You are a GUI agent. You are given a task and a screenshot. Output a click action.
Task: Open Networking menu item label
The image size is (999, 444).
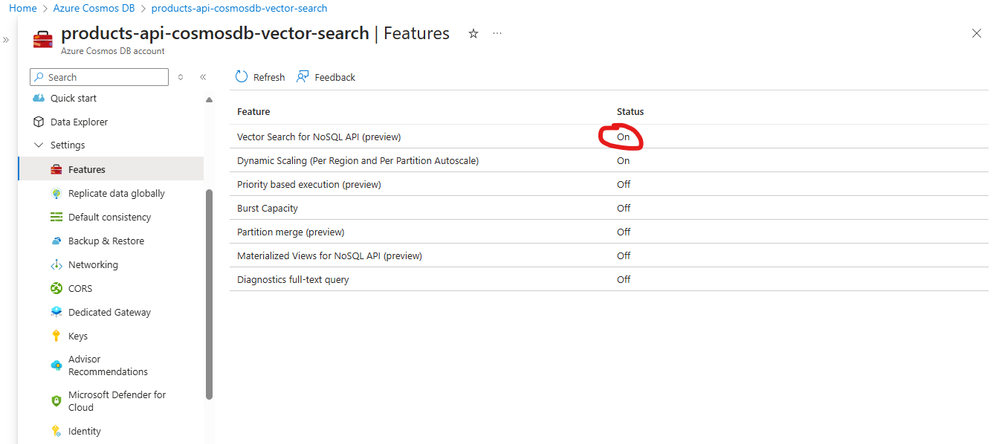click(x=93, y=264)
